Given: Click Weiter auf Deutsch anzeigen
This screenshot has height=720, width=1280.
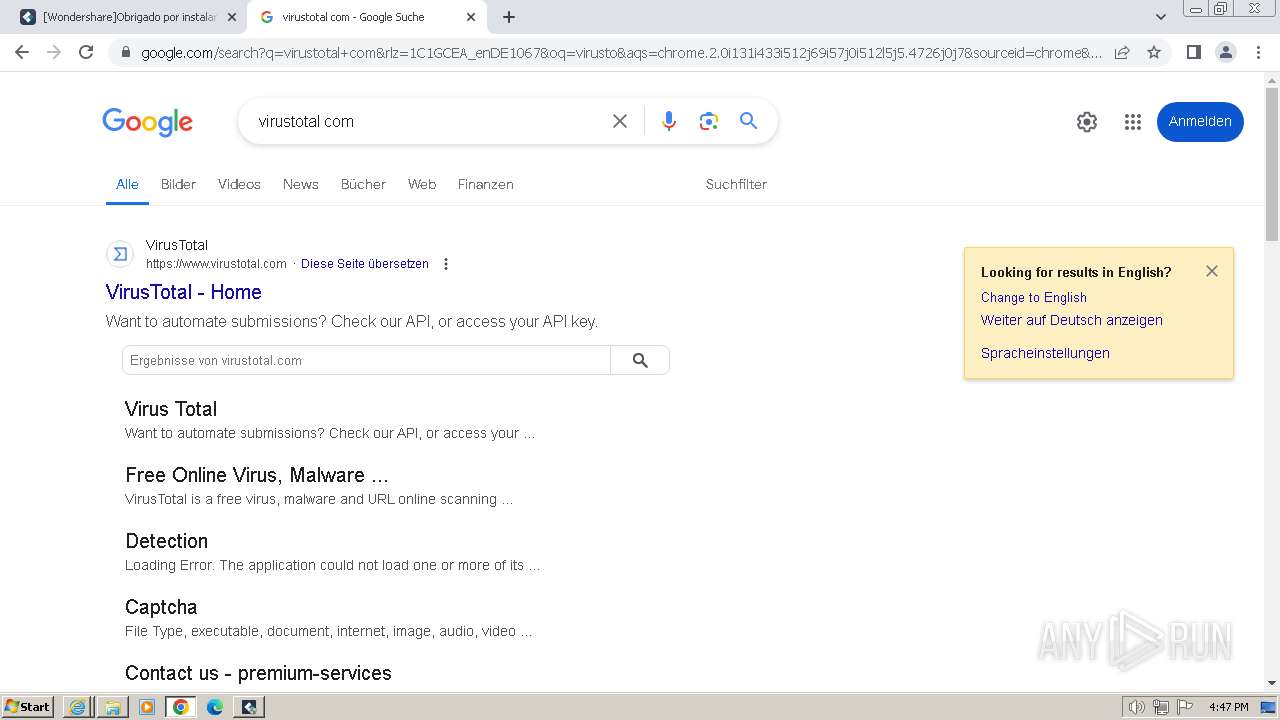Looking at the screenshot, I should point(1072,320).
